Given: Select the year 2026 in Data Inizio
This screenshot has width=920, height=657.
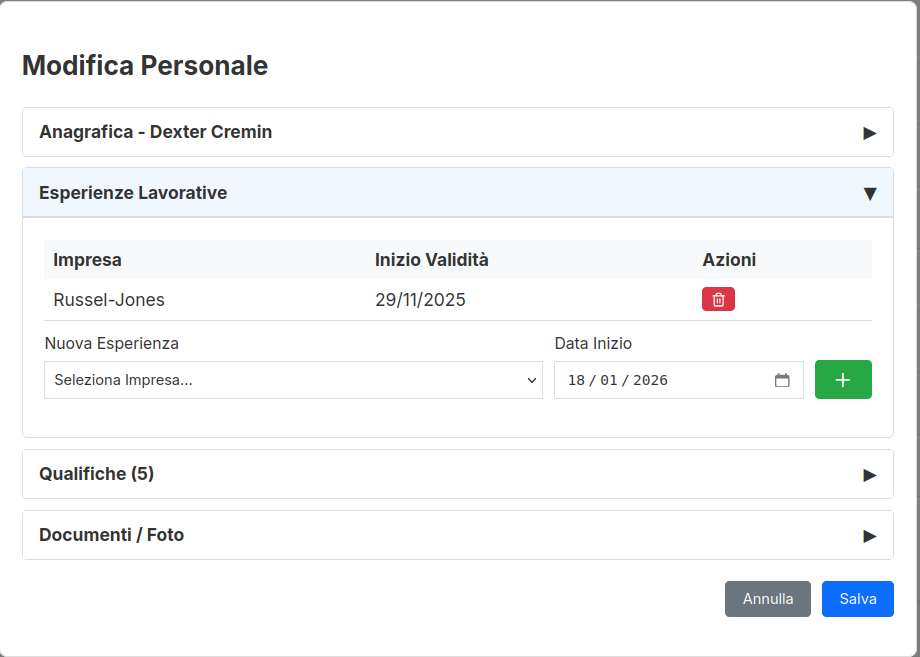Looking at the screenshot, I should 650,380.
